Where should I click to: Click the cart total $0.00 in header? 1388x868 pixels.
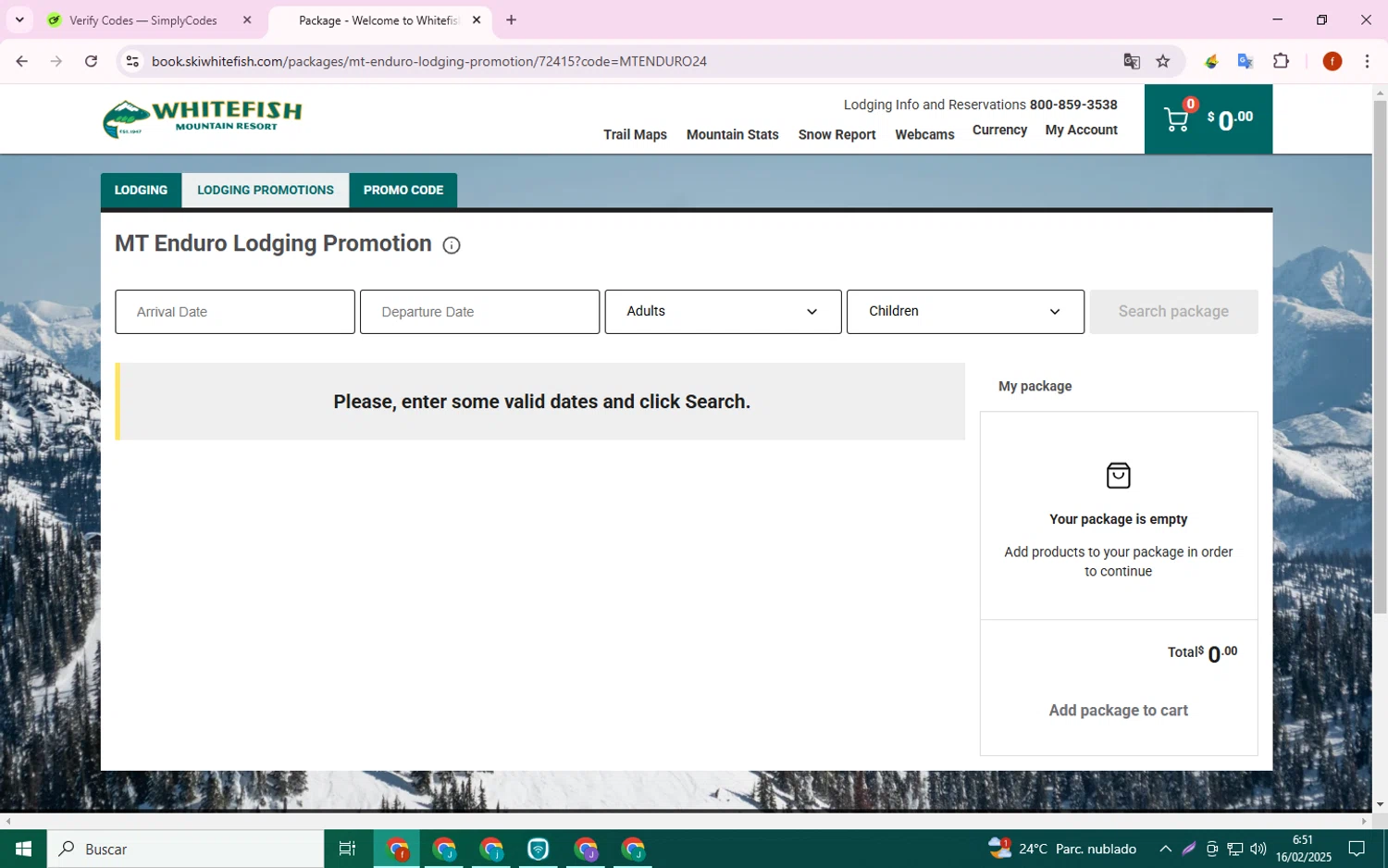(1230, 119)
